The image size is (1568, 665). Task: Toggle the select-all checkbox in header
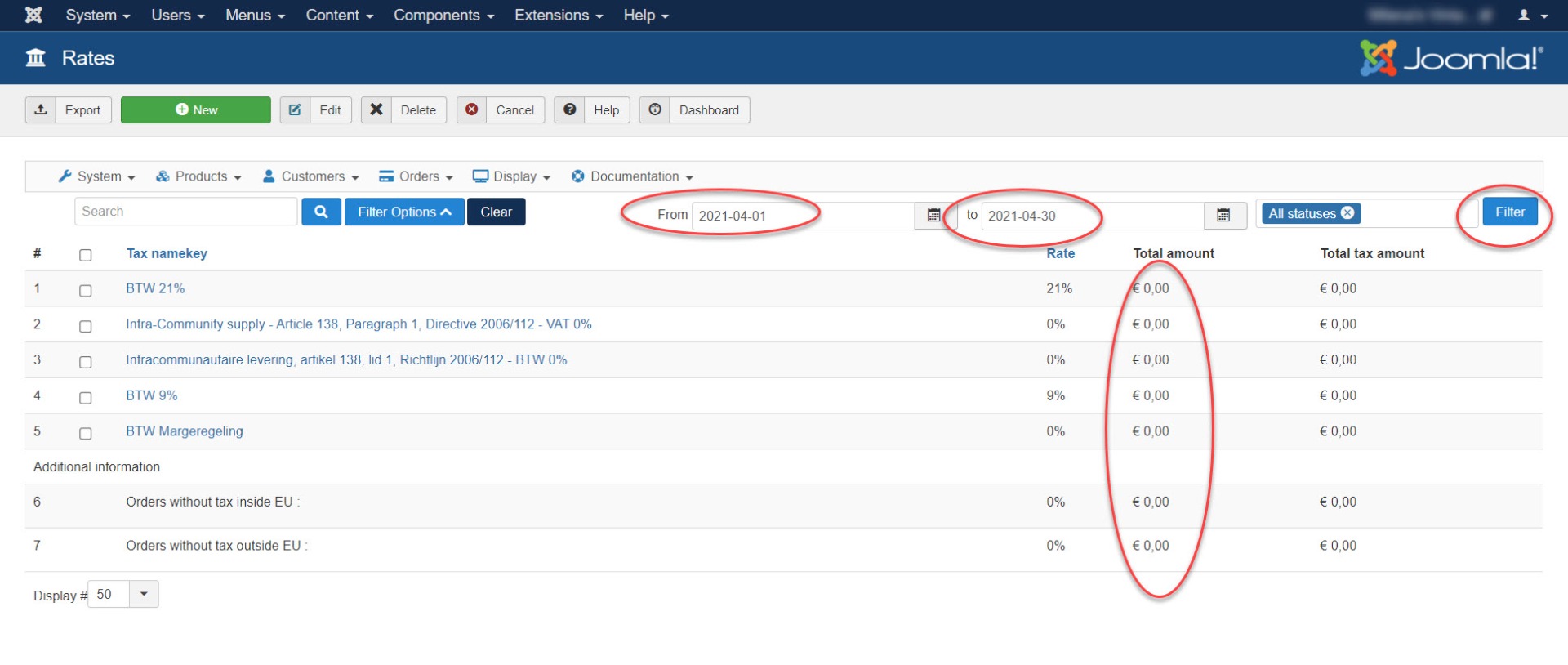pos(86,255)
